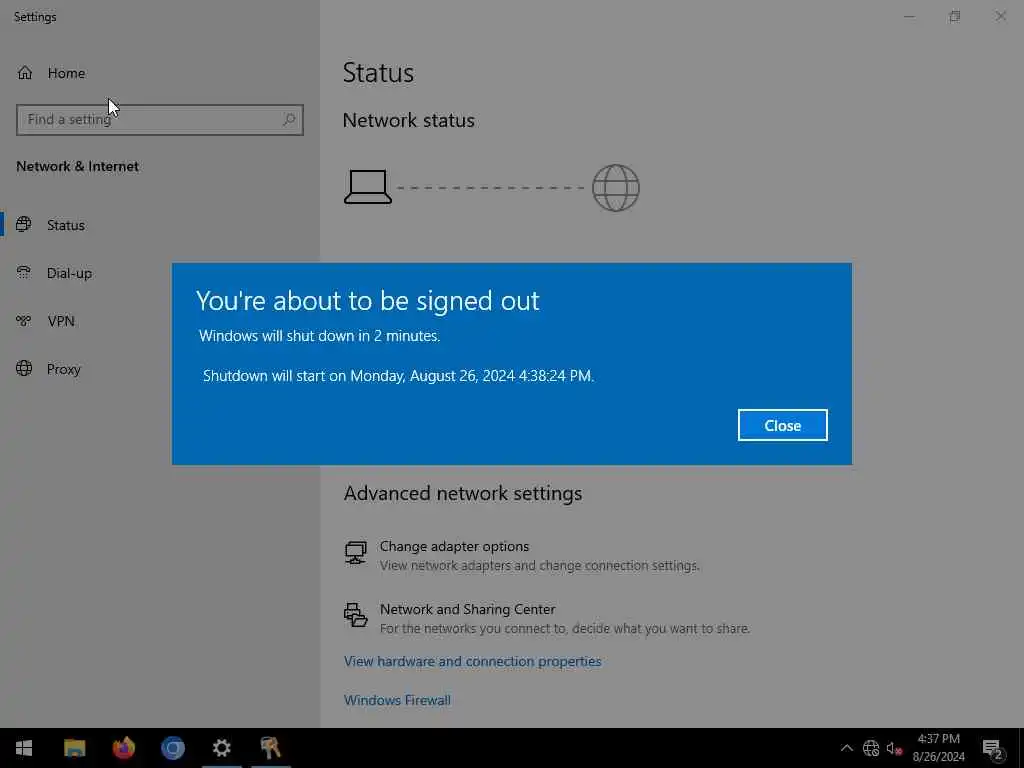Open View hardware and connection properties

point(472,661)
